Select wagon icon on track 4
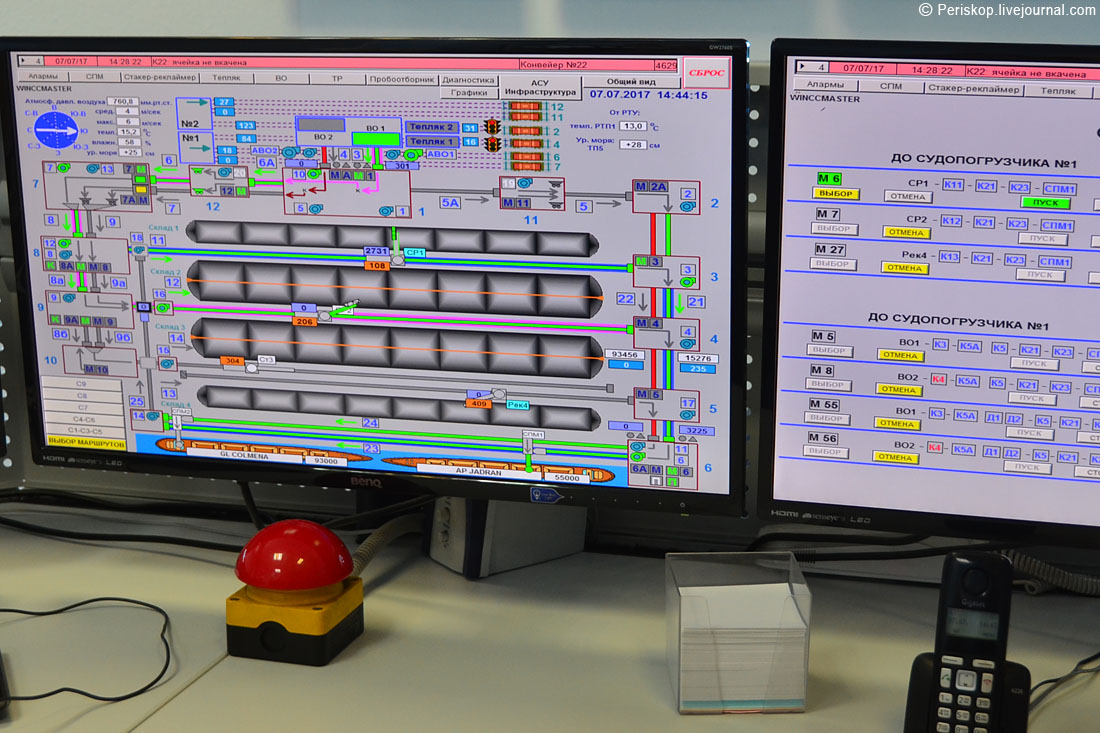Image resolution: width=1100 pixels, height=733 pixels. pos(525,144)
